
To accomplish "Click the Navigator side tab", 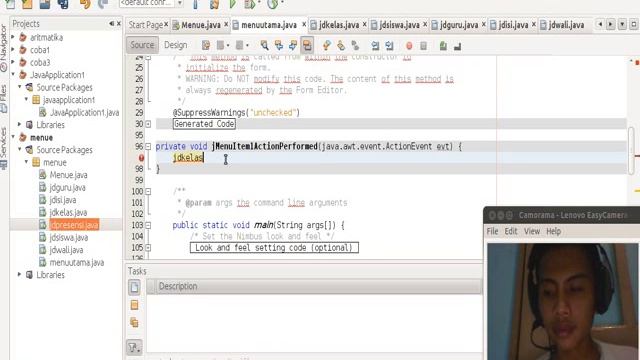I will [x=4, y=48].
